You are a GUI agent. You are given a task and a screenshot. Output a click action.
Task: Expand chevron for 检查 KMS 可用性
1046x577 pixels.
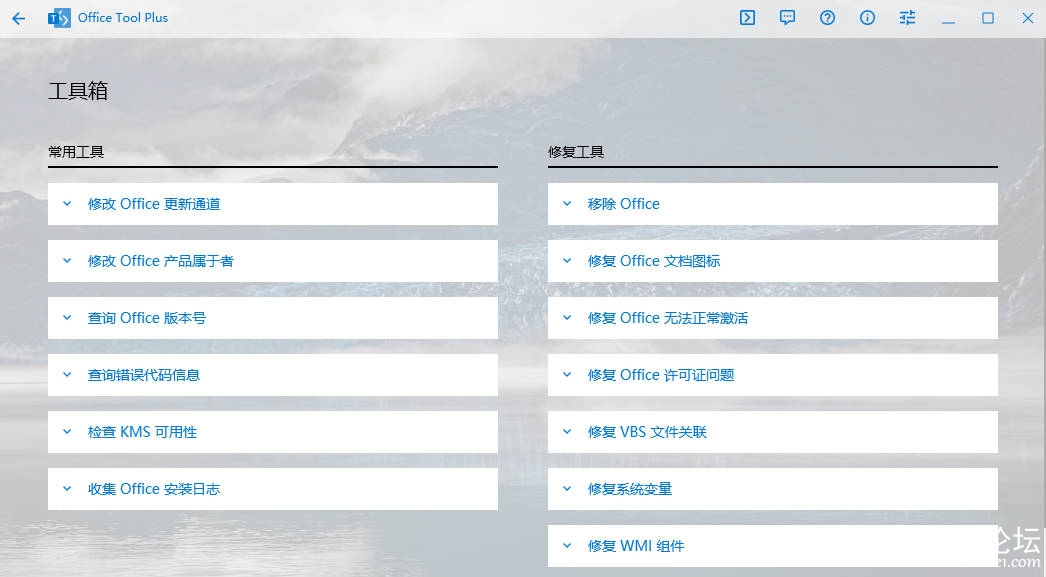(67, 432)
